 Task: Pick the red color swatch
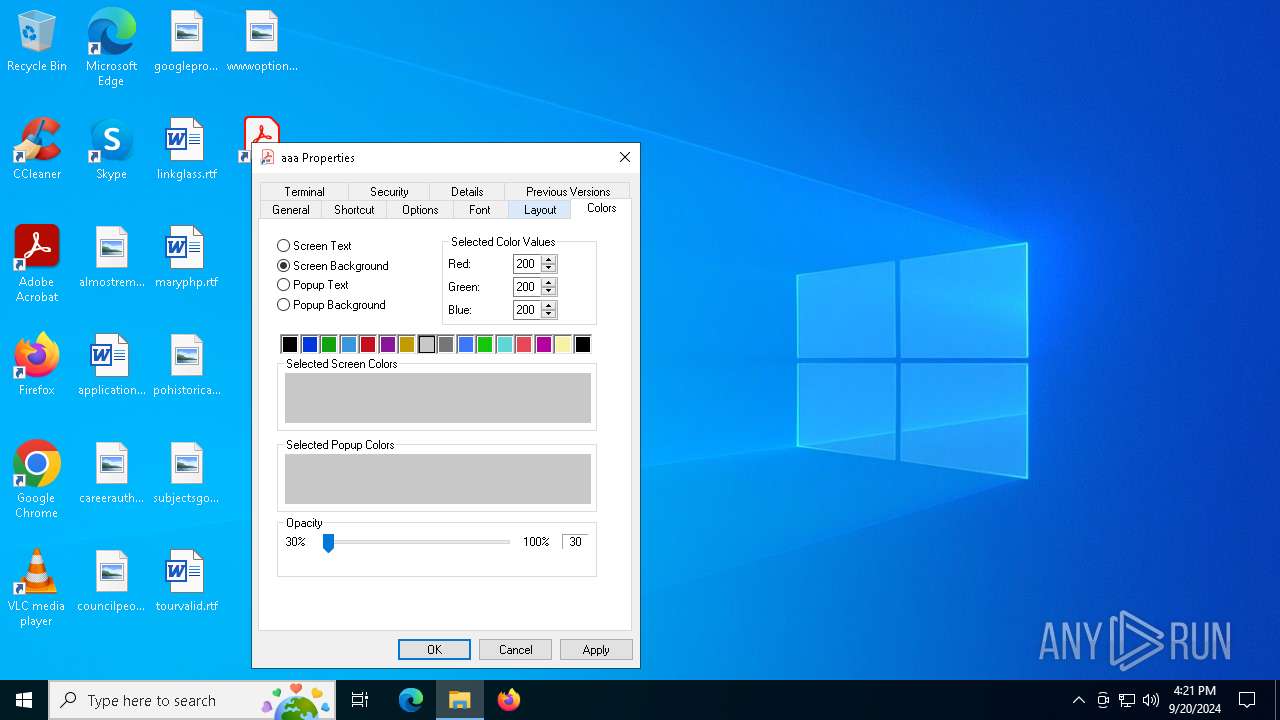tap(368, 345)
